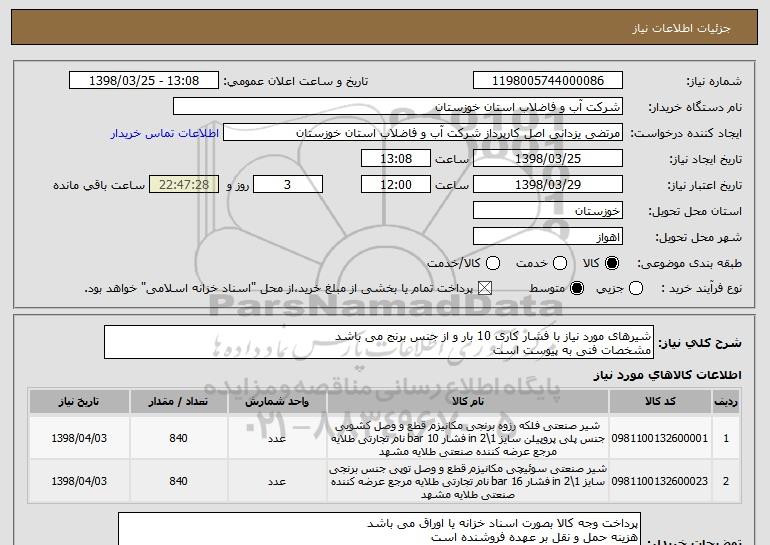Click the row 2 product name شیر صنعتی سوئیچی

click(468, 481)
